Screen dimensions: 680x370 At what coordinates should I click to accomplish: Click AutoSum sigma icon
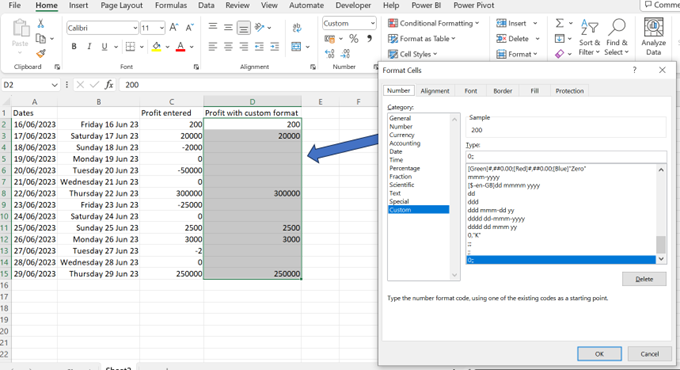(560, 23)
